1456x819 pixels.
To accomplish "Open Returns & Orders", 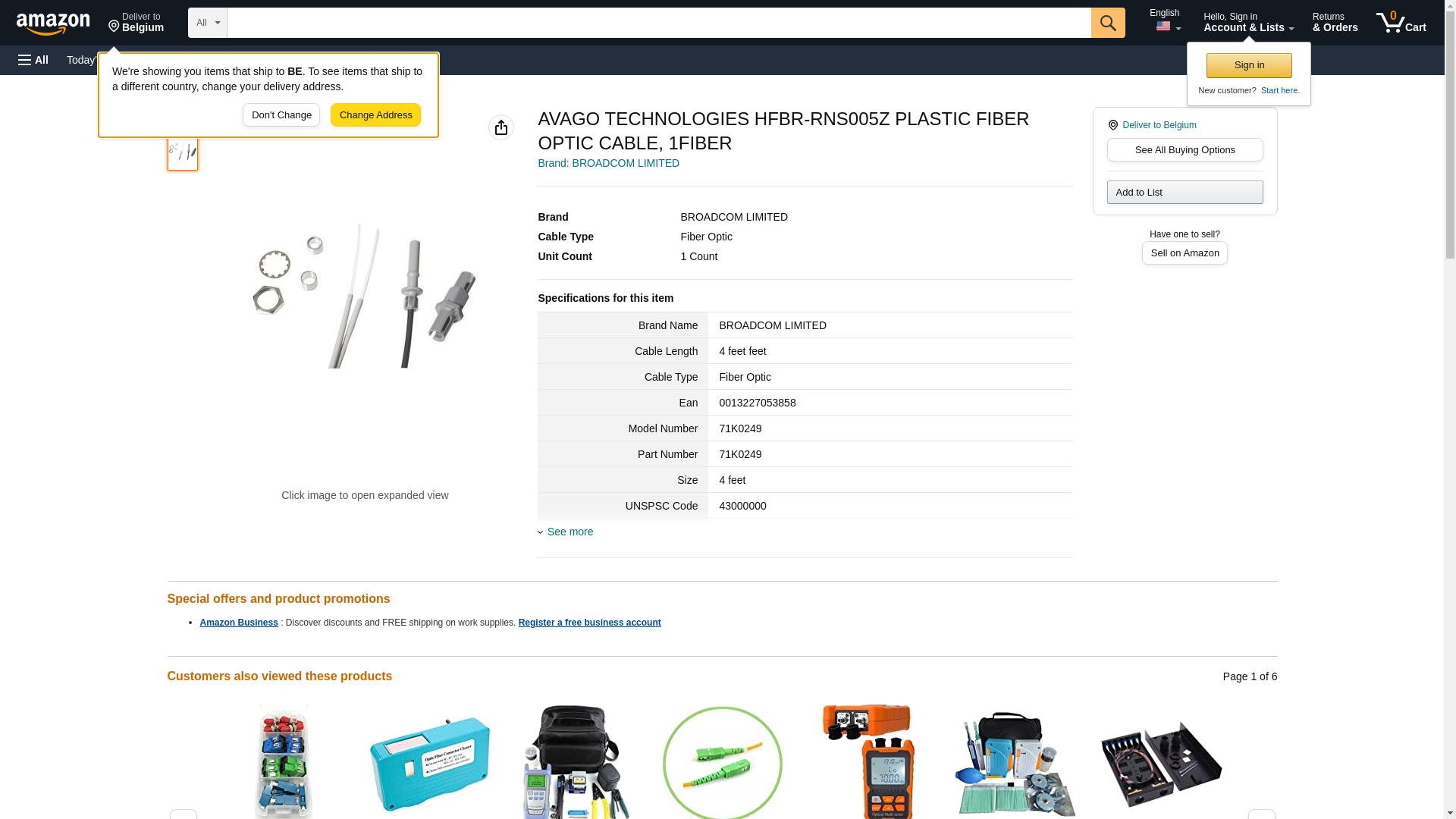I will (1335, 22).
